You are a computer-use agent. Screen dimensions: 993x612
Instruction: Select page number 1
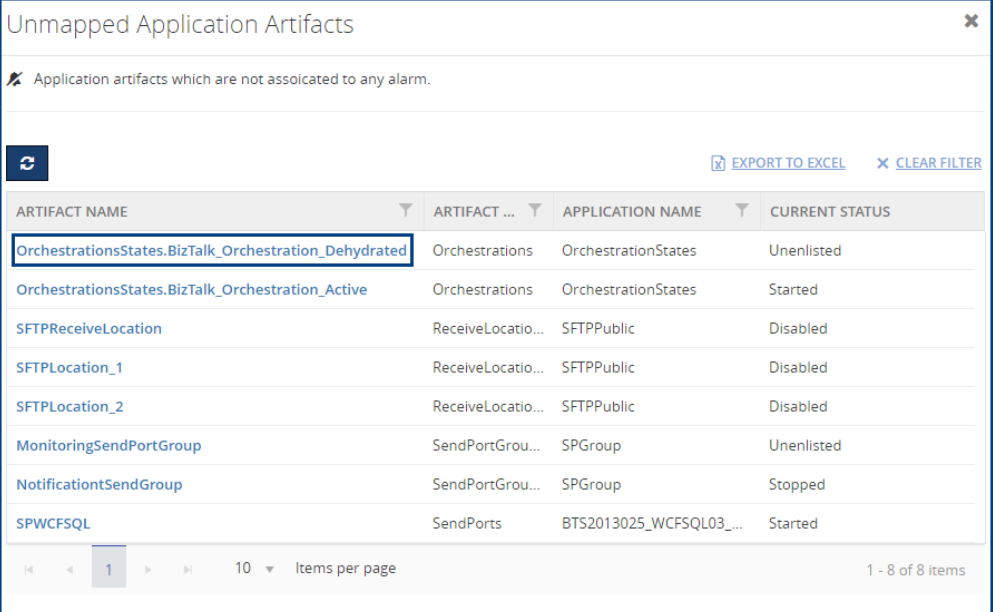tap(109, 569)
